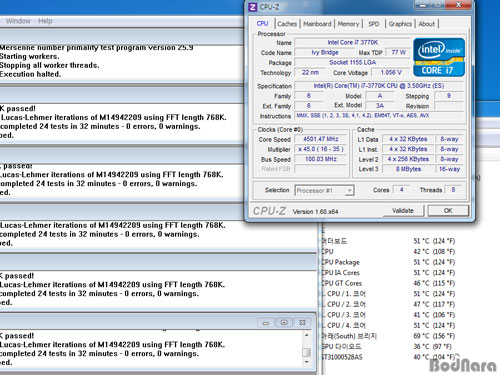Click the Bus Speed value '100.03 MHz'

pos(321,159)
